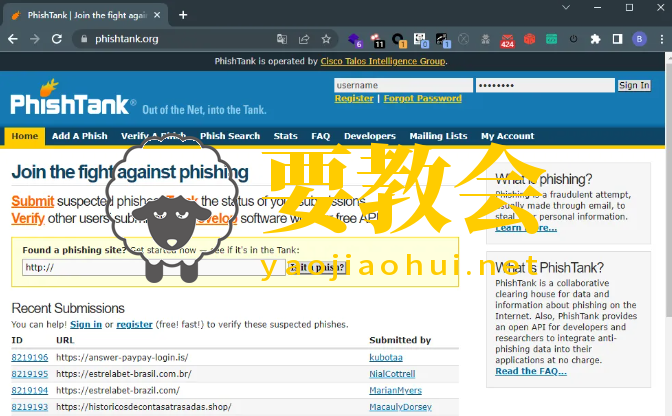
Task: Open the Chrome profile avatar
Action: click(x=639, y=39)
